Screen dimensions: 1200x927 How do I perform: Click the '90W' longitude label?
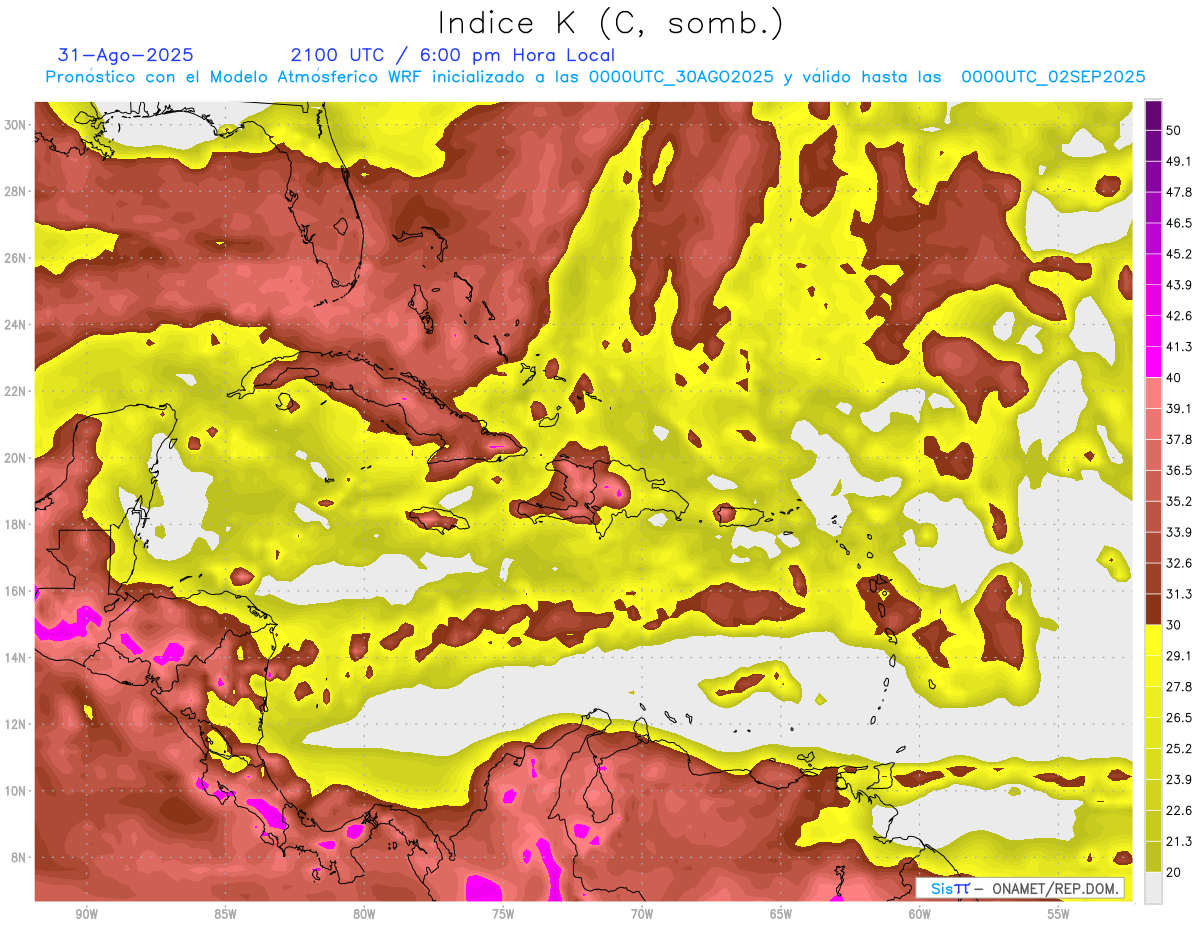coord(86,914)
